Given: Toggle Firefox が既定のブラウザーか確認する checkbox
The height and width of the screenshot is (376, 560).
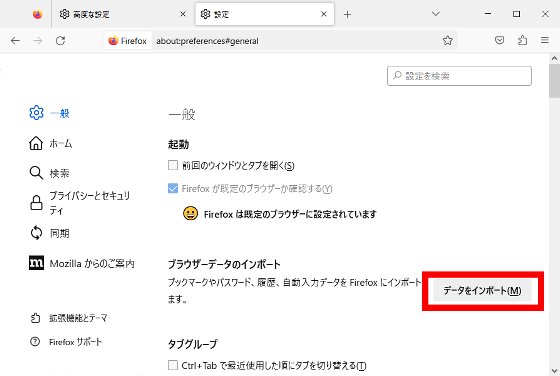Looking at the screenshot, I should 173,188.
